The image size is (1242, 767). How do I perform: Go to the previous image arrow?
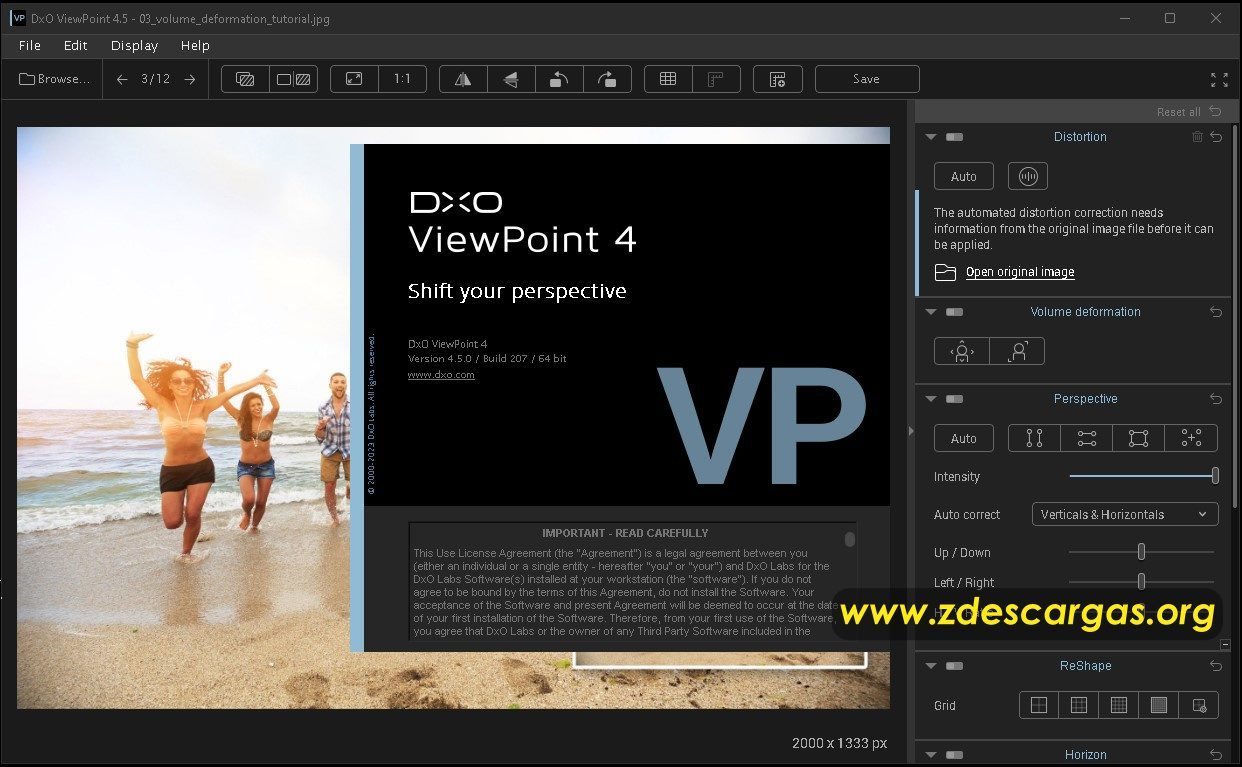point(122,79)
